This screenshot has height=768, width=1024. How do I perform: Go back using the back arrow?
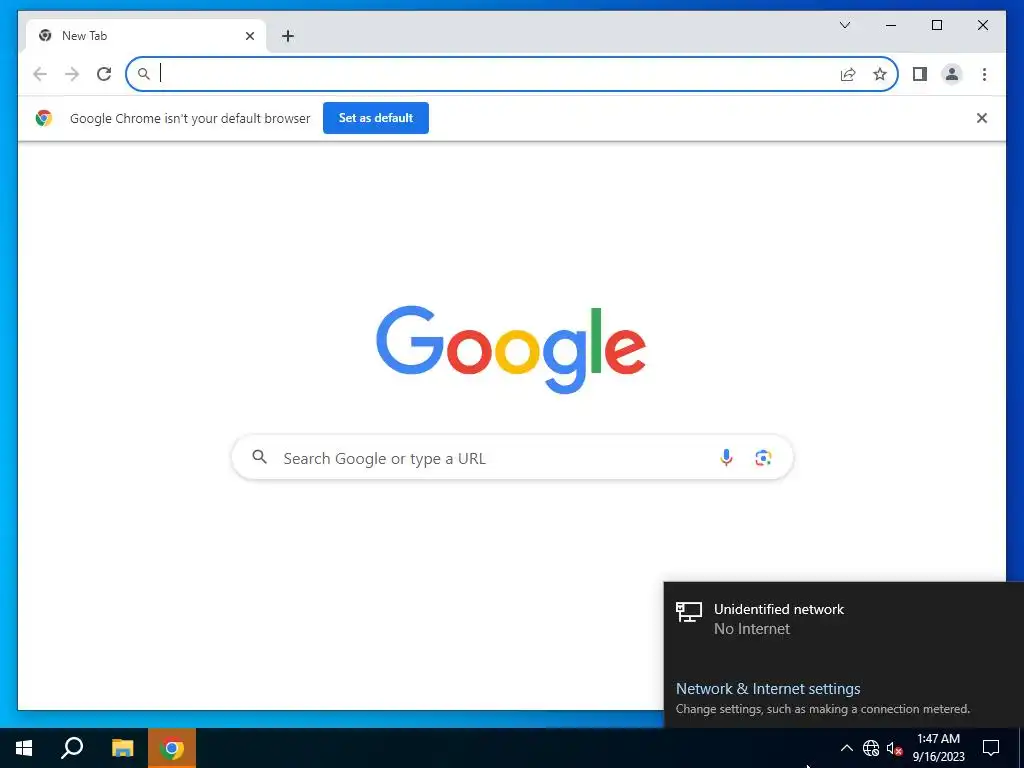[x=40, y=74]
